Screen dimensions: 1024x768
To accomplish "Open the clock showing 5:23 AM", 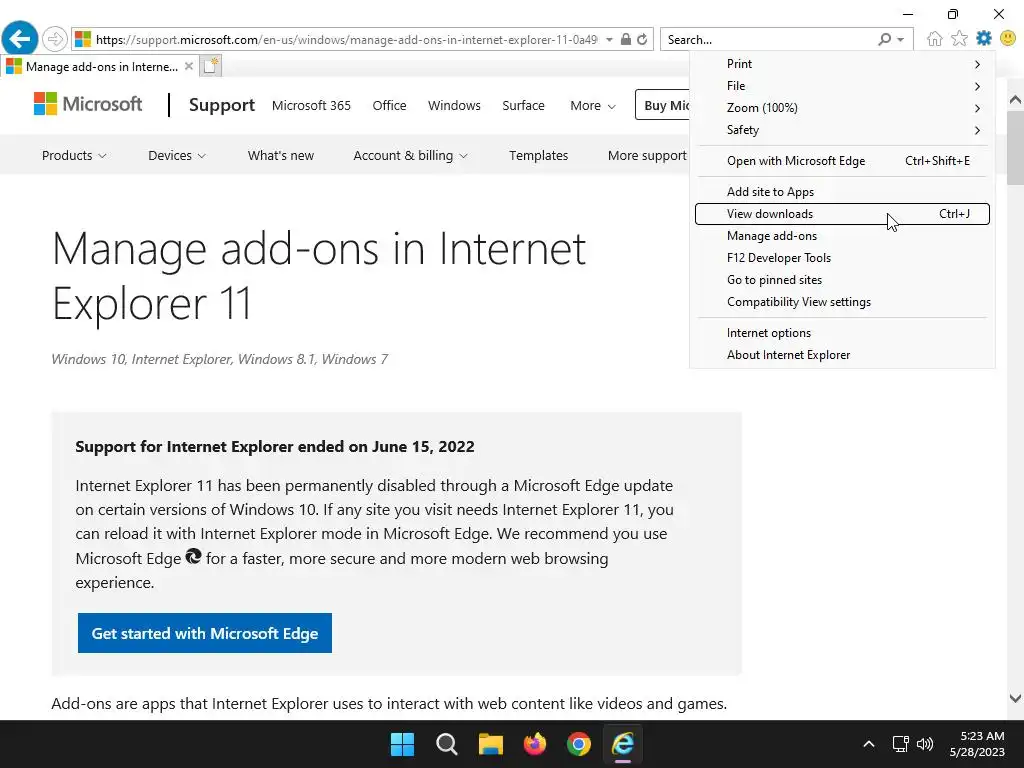I will pos(977,744).
